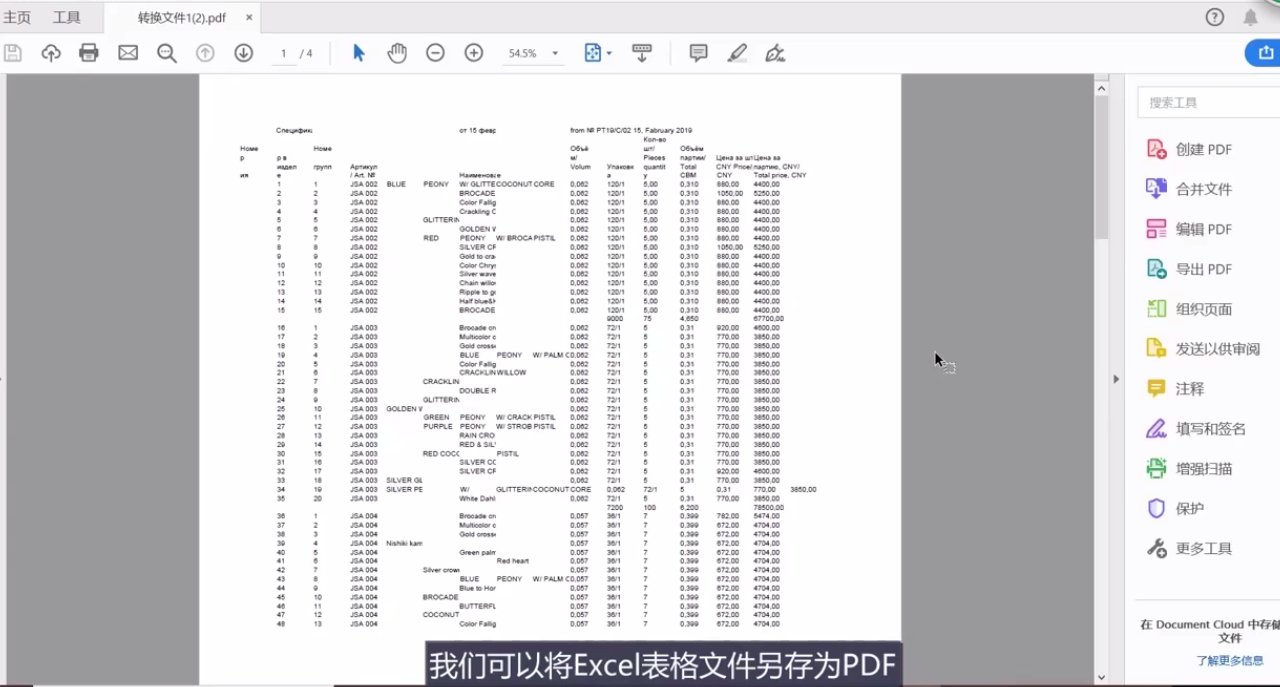Click the document vertical scrollbar thumb

click(1101, 169)
